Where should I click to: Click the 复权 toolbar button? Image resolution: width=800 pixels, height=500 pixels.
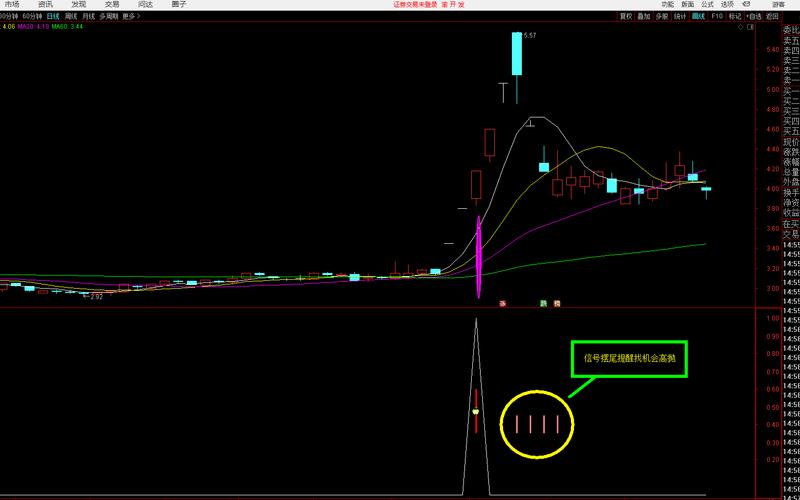coord(626,17)
